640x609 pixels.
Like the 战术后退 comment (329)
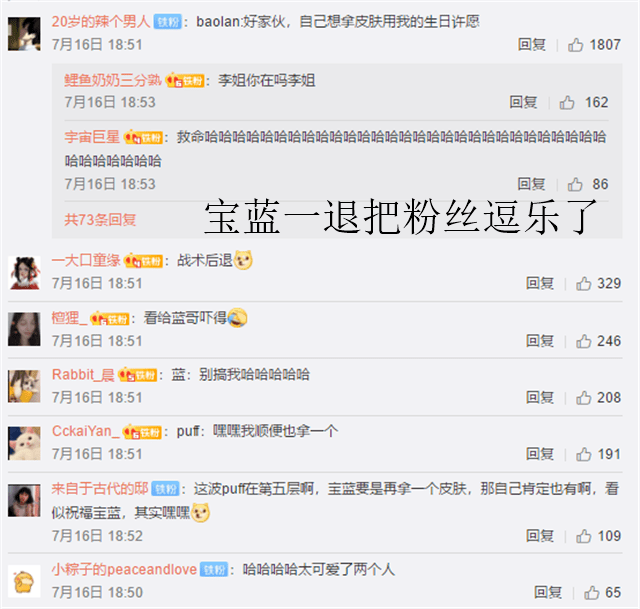pos(584,283)
